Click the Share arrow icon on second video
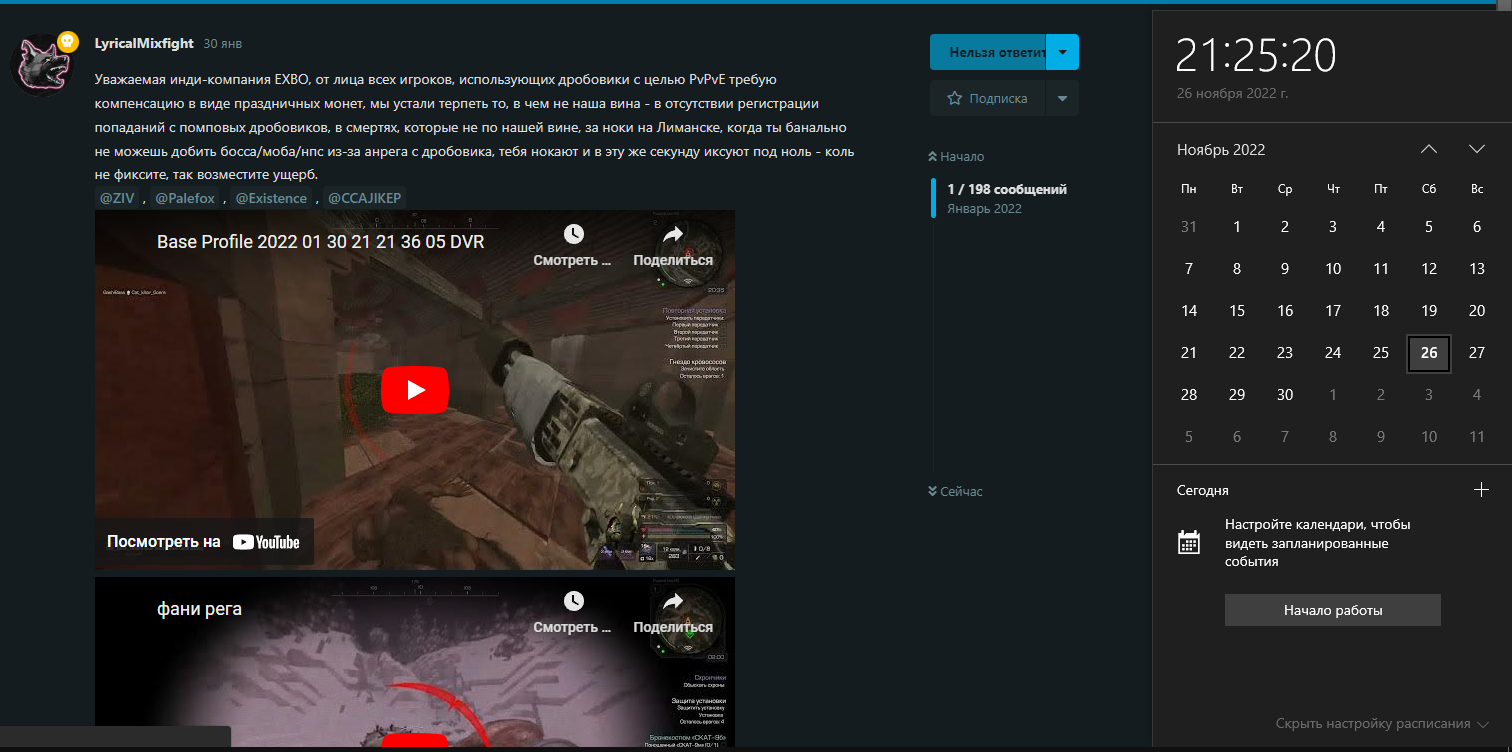This screenshot has width=1512, height=752. [672, 601]
